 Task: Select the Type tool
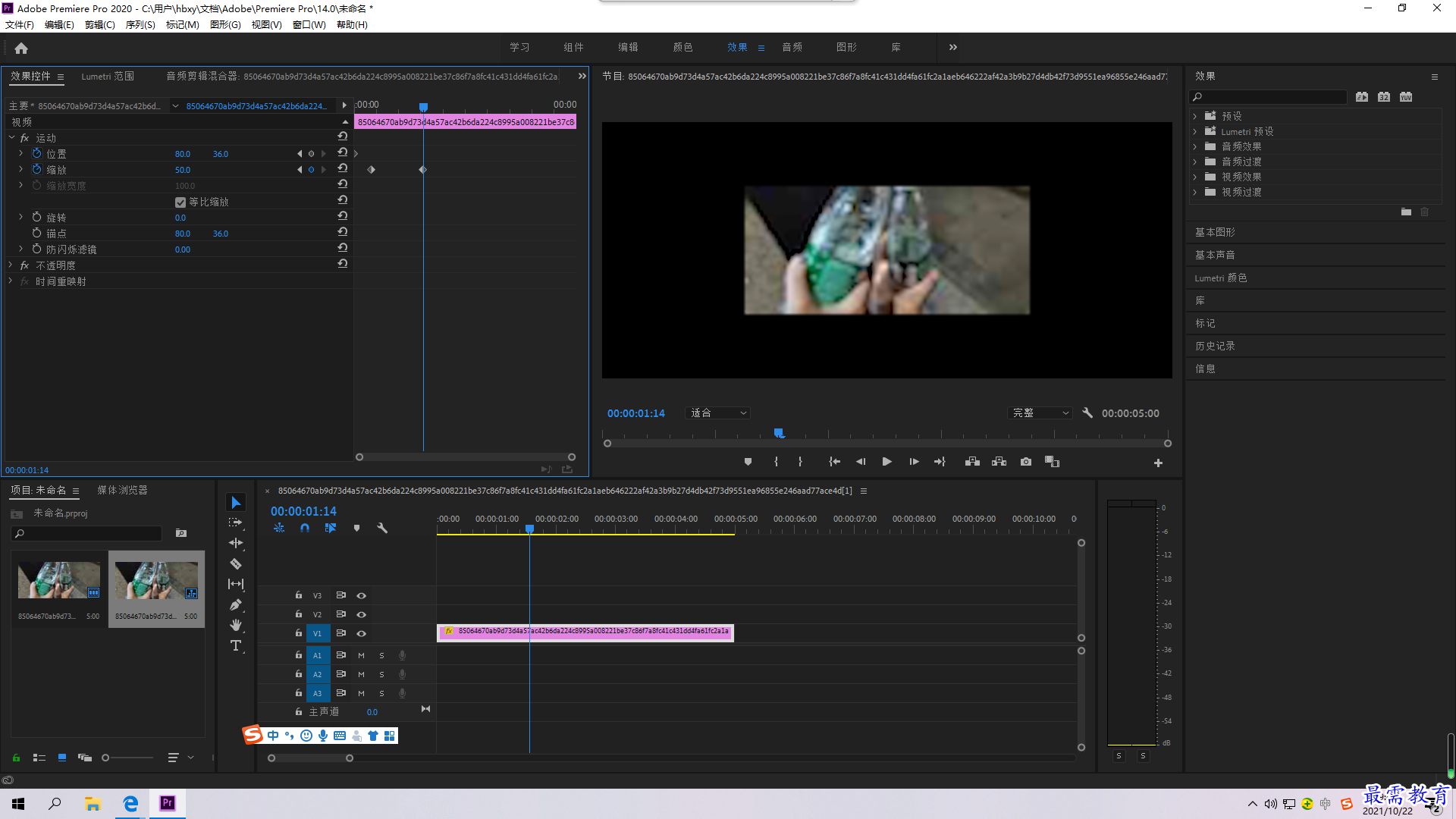pyautogui.click(x=236, y=645)
